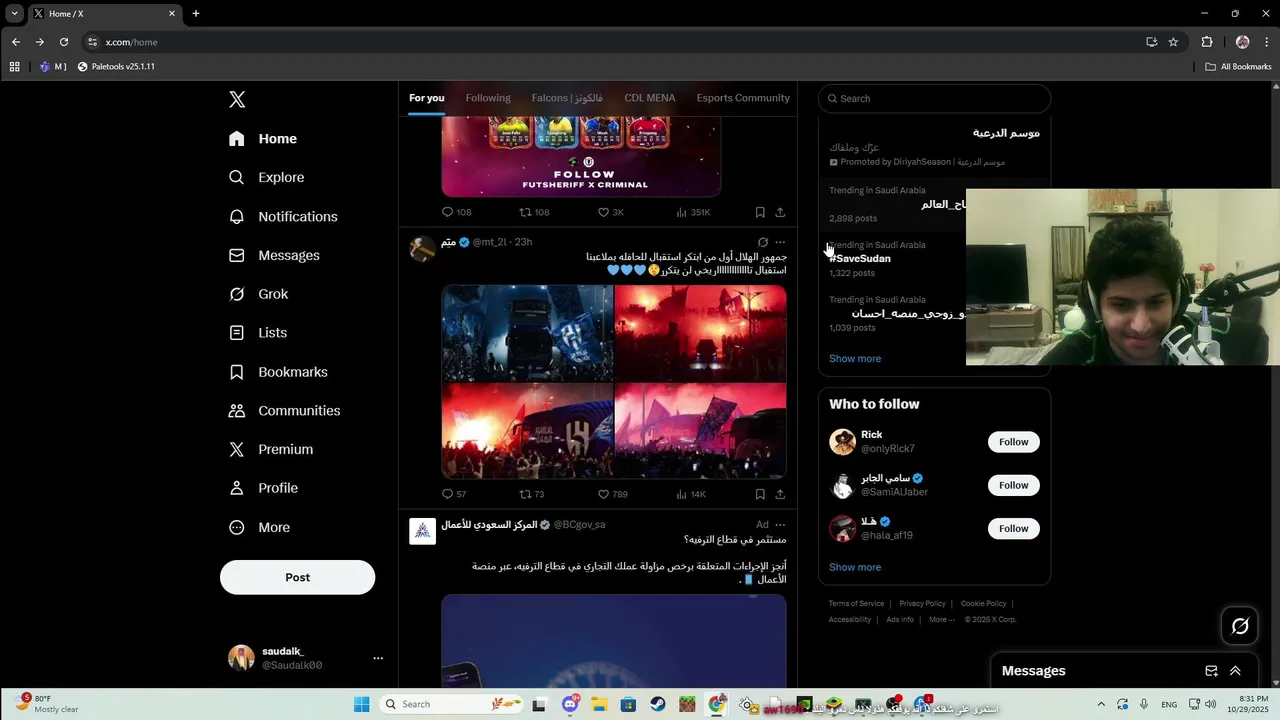Click Grok explain icon on mt_2l post

(x=763, y=242)
